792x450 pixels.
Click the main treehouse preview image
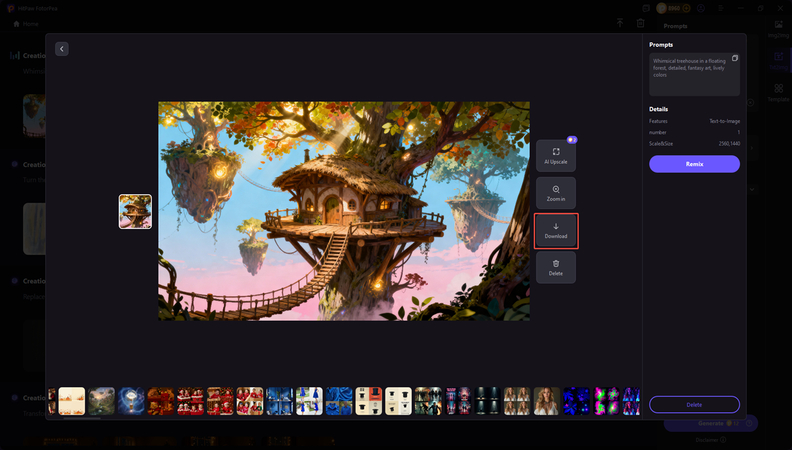[344, 210]
